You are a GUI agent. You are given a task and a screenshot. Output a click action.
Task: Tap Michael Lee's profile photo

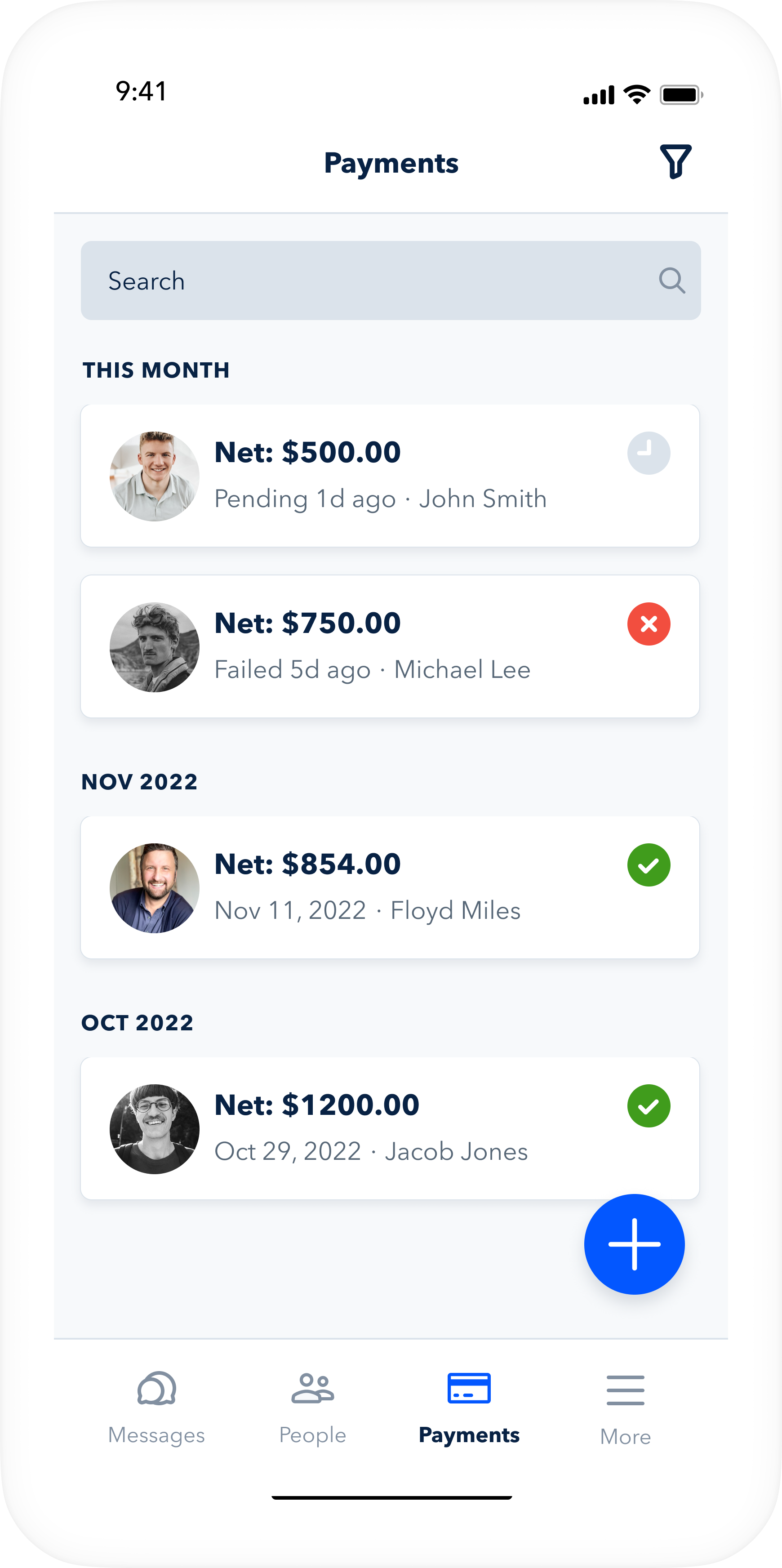click(155, 647)
